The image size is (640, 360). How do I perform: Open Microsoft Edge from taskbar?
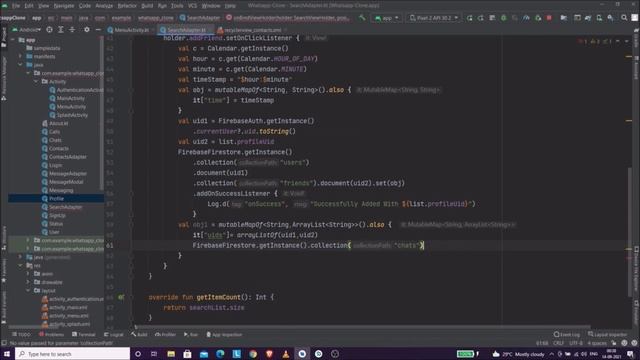coord(220,354)
